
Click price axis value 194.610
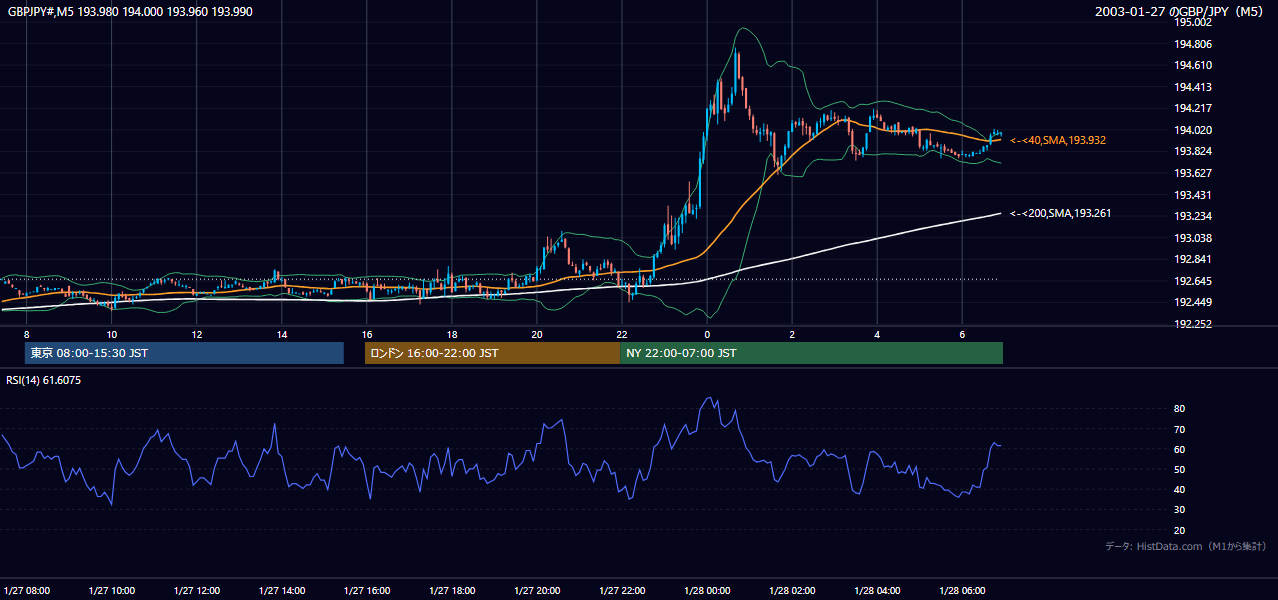coord(1193,65)
